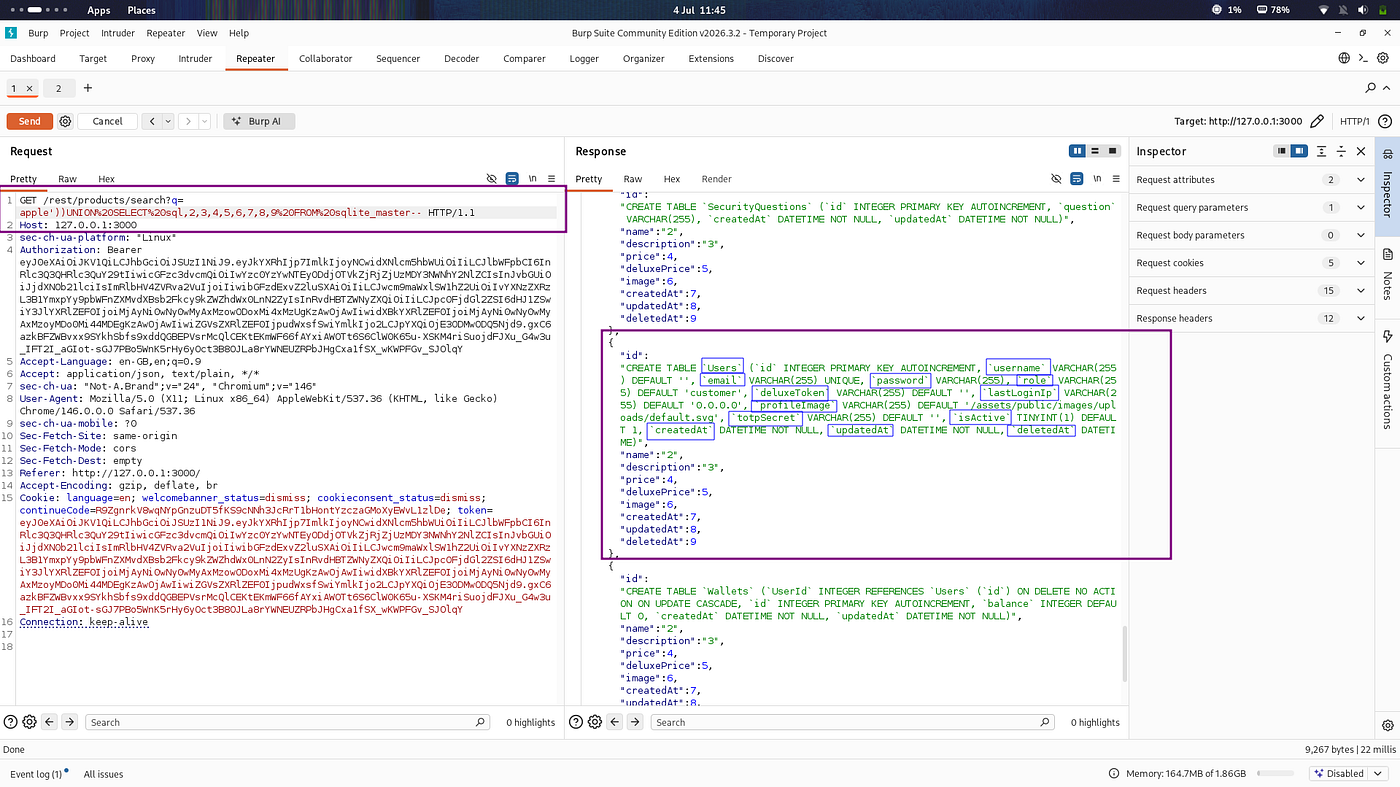Expand Response headers section
Screen dimensions: 1400x787
point(1251,318)
